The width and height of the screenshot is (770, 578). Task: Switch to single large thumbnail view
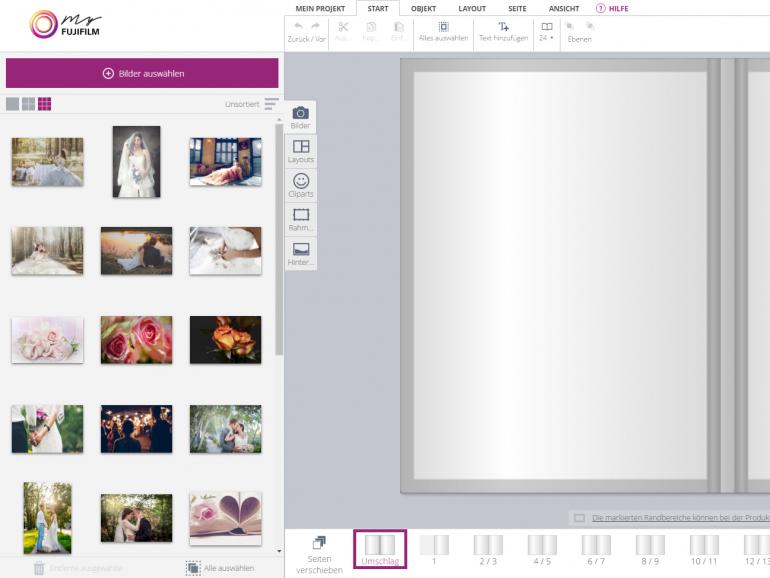[12, 104]
